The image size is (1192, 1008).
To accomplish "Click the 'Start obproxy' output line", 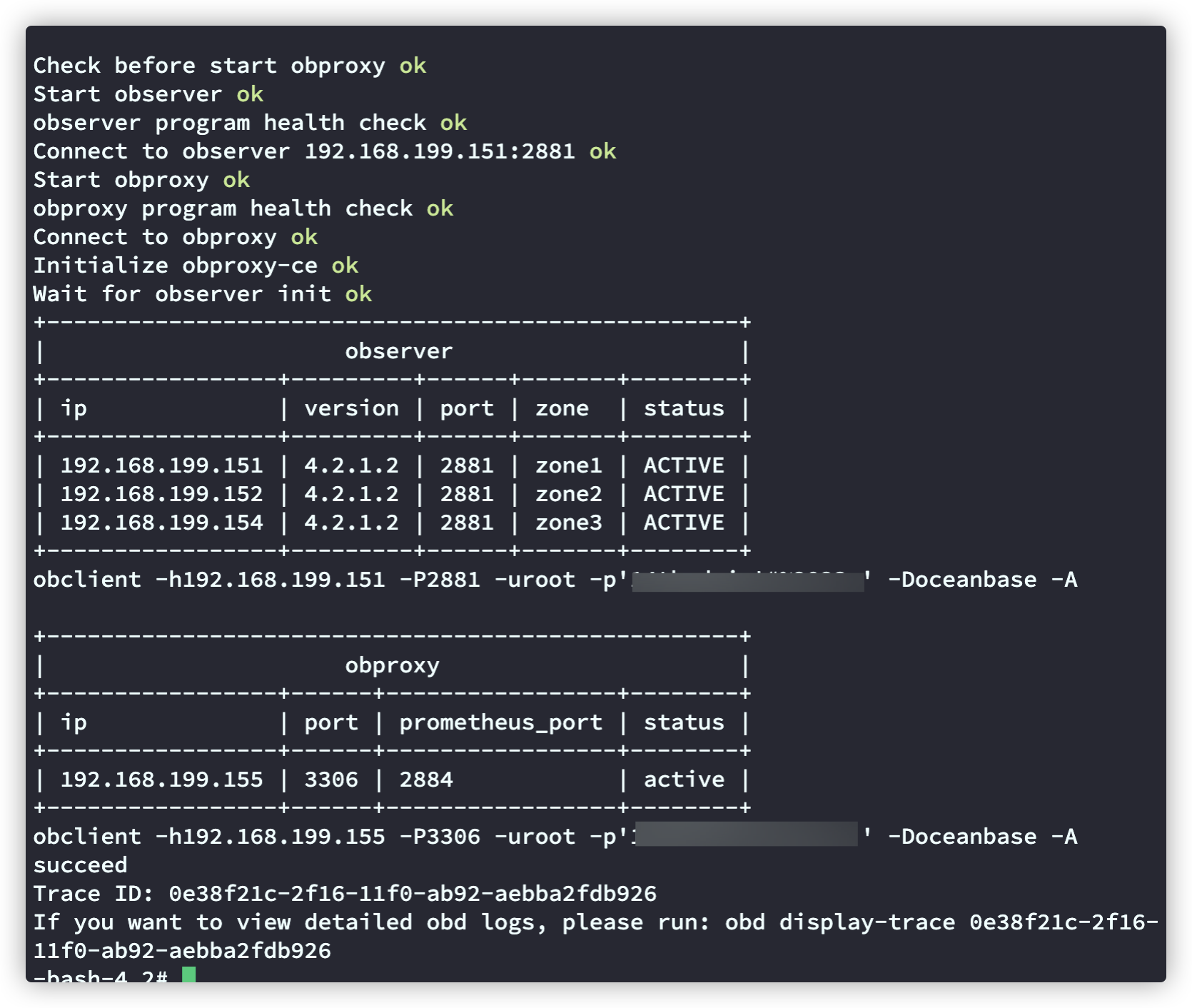I will pos(141,180).
